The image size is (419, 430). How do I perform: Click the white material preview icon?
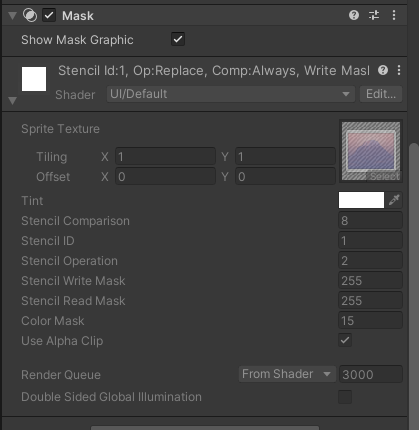[34, 79]
